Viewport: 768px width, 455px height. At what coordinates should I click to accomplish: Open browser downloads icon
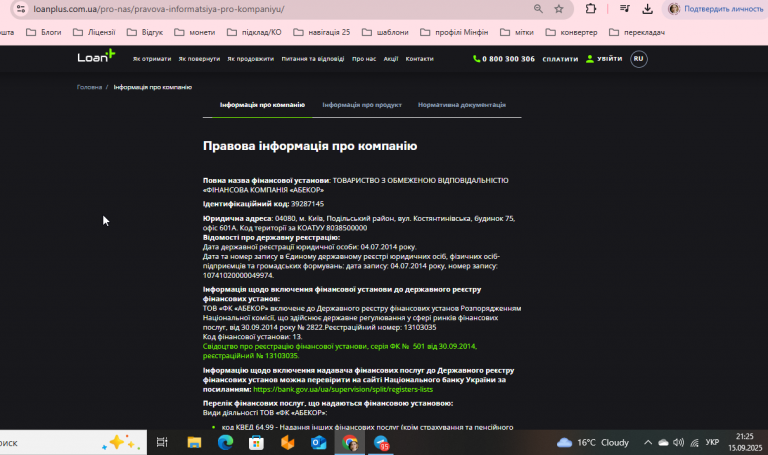click(x=648, y=8)
